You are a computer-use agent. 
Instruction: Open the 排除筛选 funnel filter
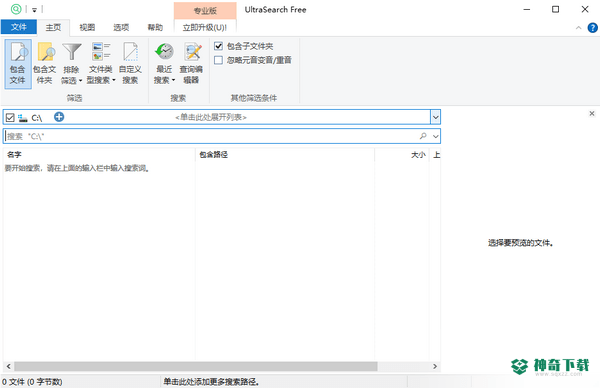coord(72,64)
